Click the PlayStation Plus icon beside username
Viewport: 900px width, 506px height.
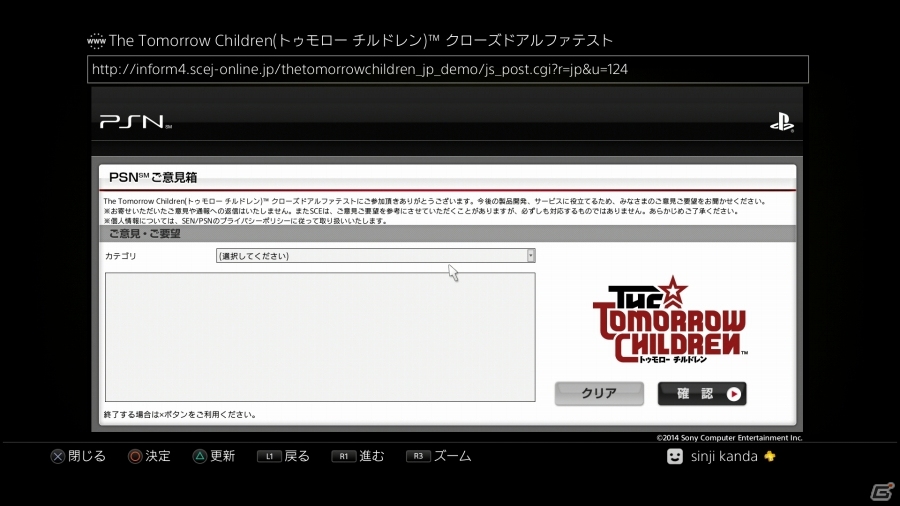[x=770, y=456]
